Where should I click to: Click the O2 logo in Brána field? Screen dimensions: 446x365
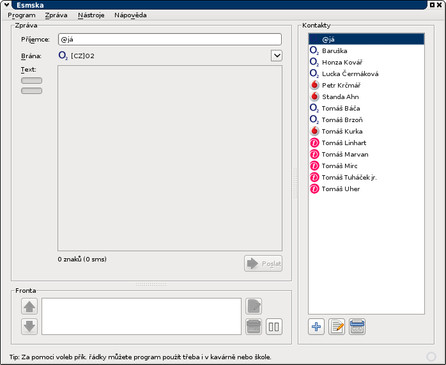63,55
